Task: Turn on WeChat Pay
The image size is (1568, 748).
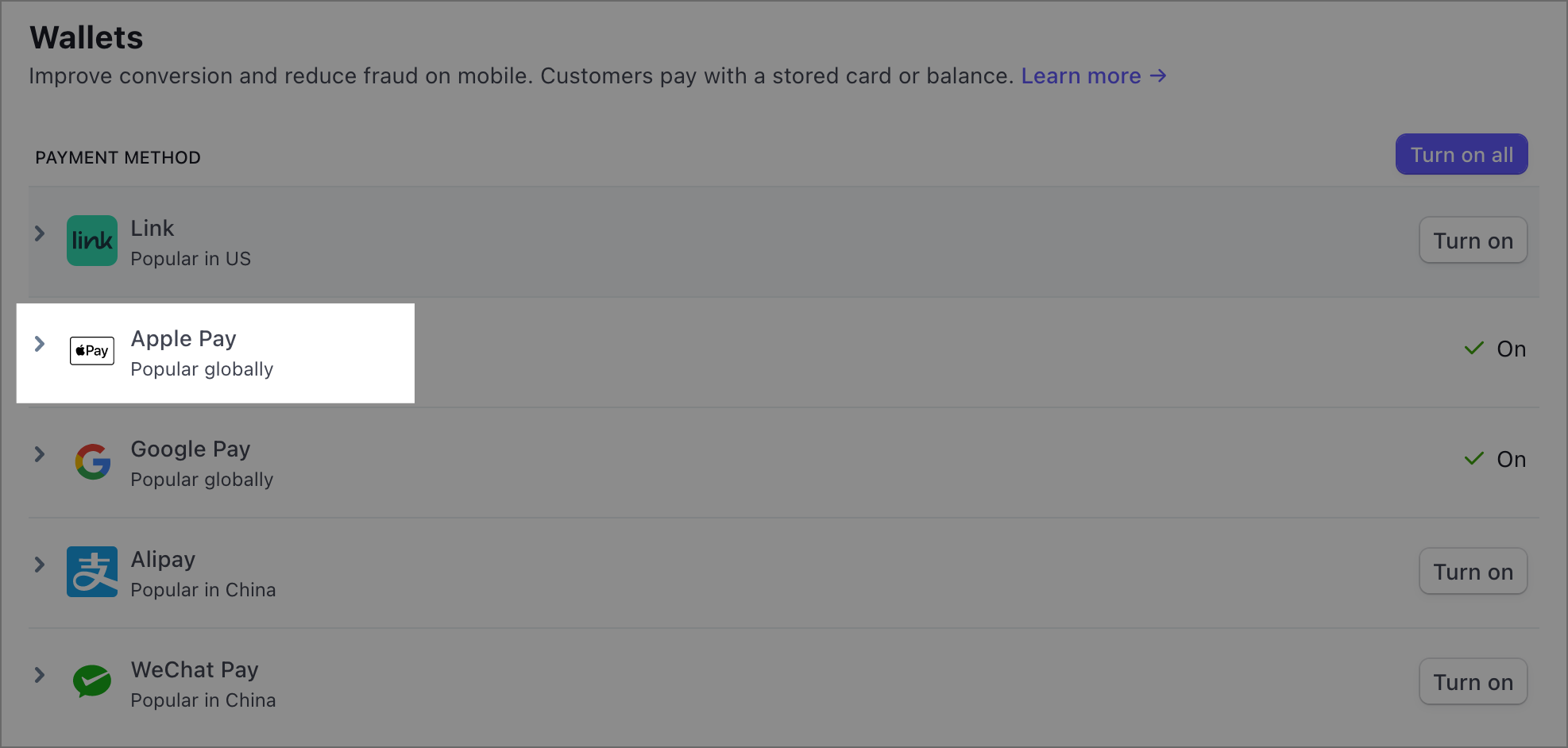Action: pos(1473,681)
